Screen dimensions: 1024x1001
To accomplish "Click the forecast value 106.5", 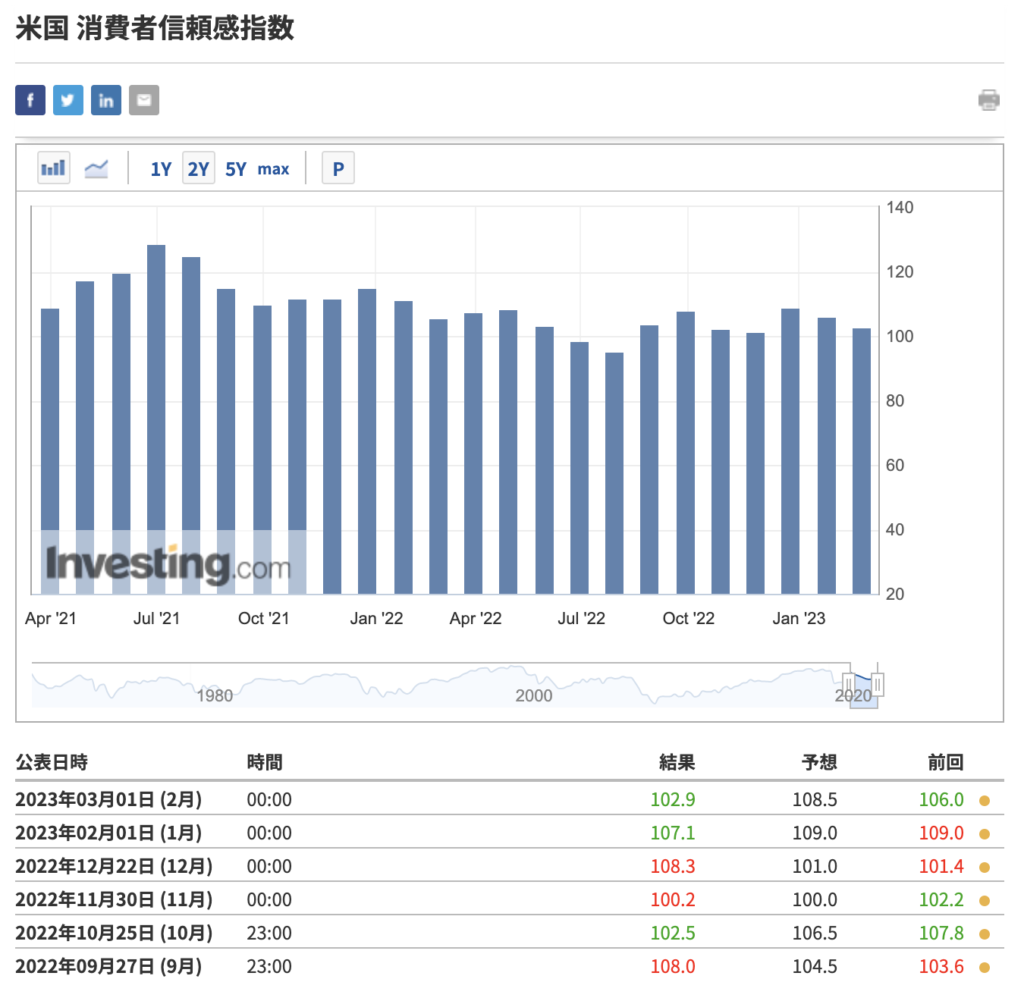I will [814, 932].
